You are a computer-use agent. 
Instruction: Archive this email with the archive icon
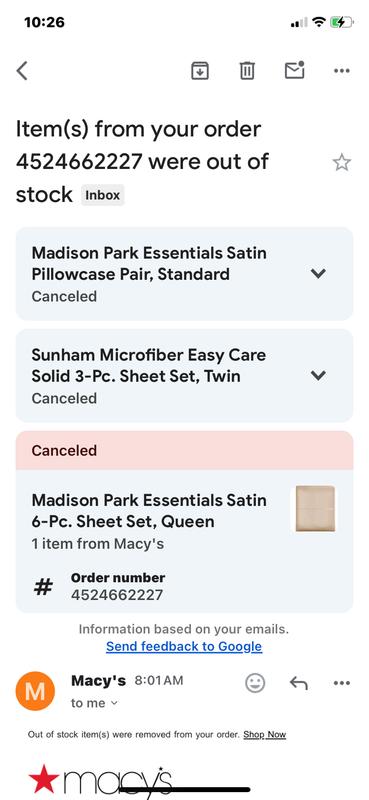(x=200, y=70)
